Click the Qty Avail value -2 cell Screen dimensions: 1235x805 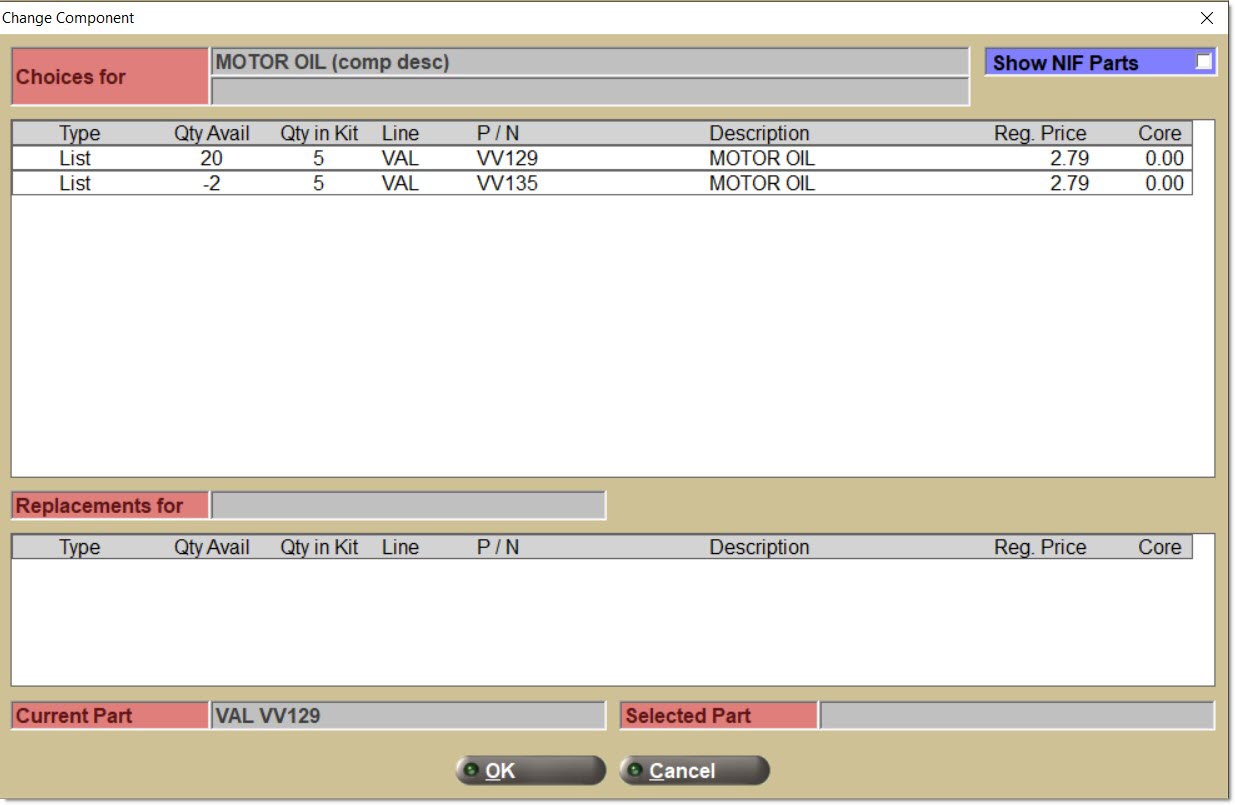click(x=212, y=183)
